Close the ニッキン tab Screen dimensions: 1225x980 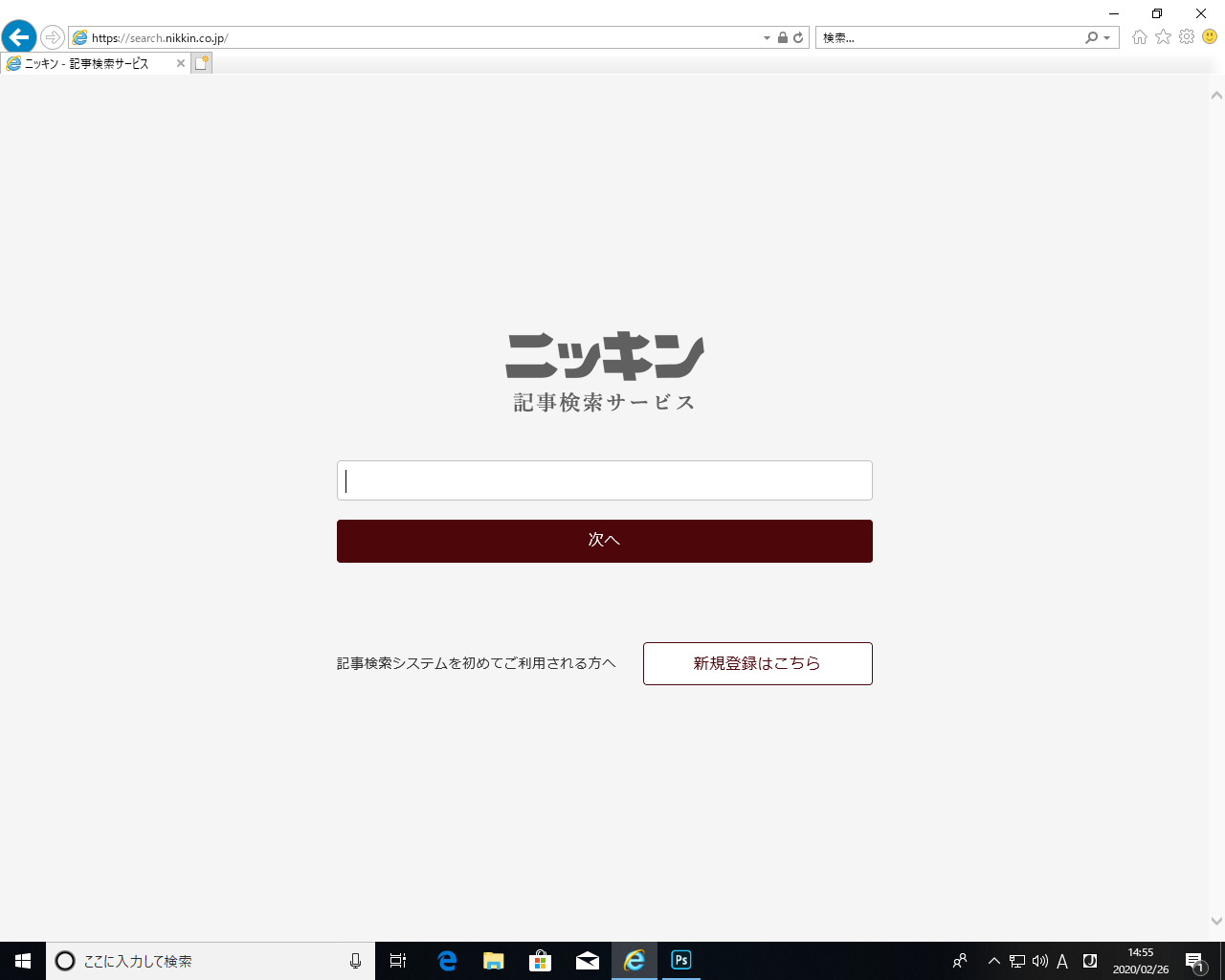[180, 63]
